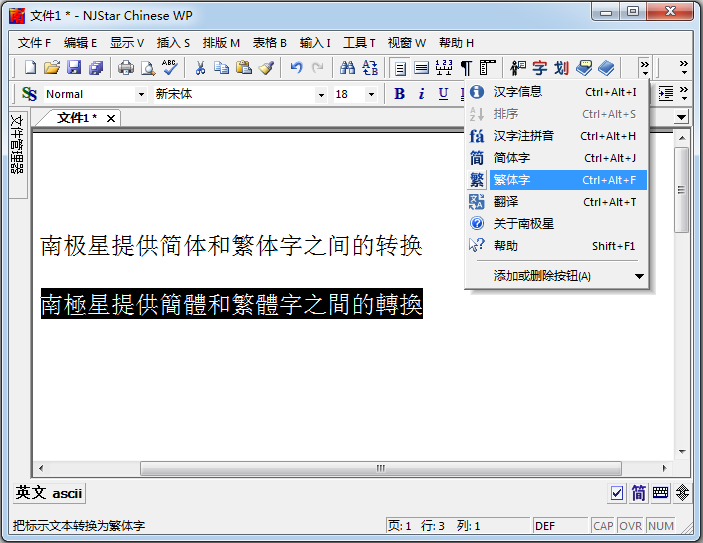Click the indent icon on formatting bar
Viewport: 703px width, 543px height.
666,94
